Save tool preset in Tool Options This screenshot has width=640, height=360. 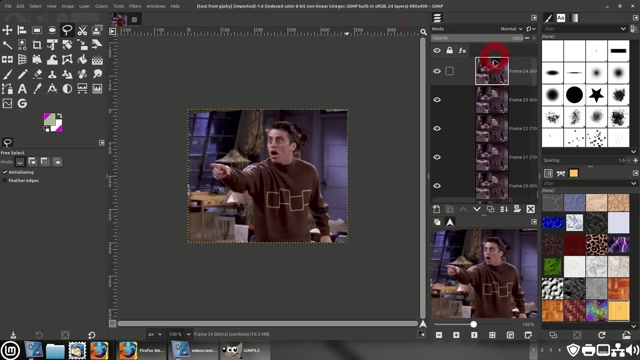pos(13,335)
